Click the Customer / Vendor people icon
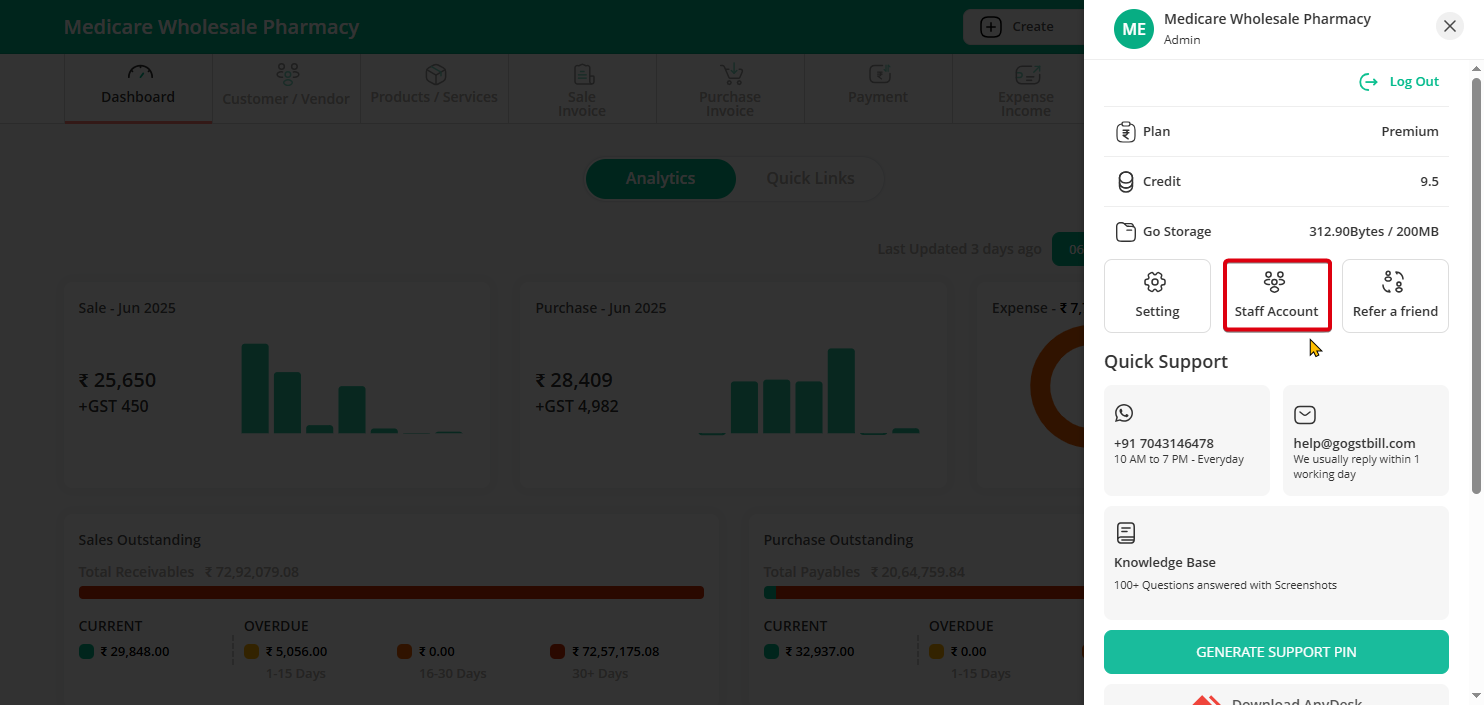Viewport: 1484px width, 705px height. pyautogui.click(x=288, y=74)
